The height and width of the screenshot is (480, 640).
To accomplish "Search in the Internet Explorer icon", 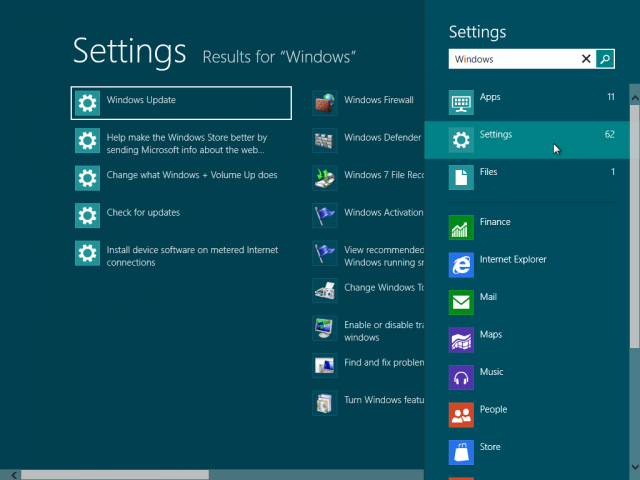I will point(461,265).
